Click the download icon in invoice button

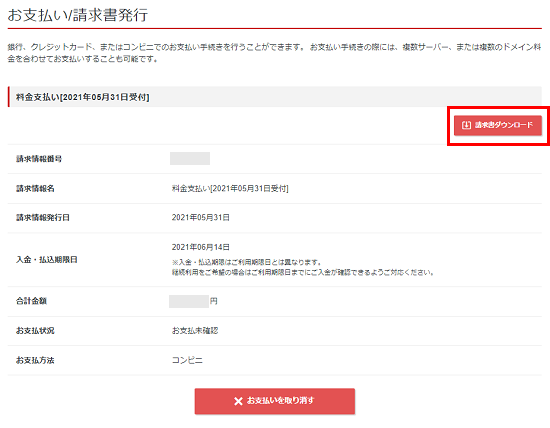click(x=466, y=125)
